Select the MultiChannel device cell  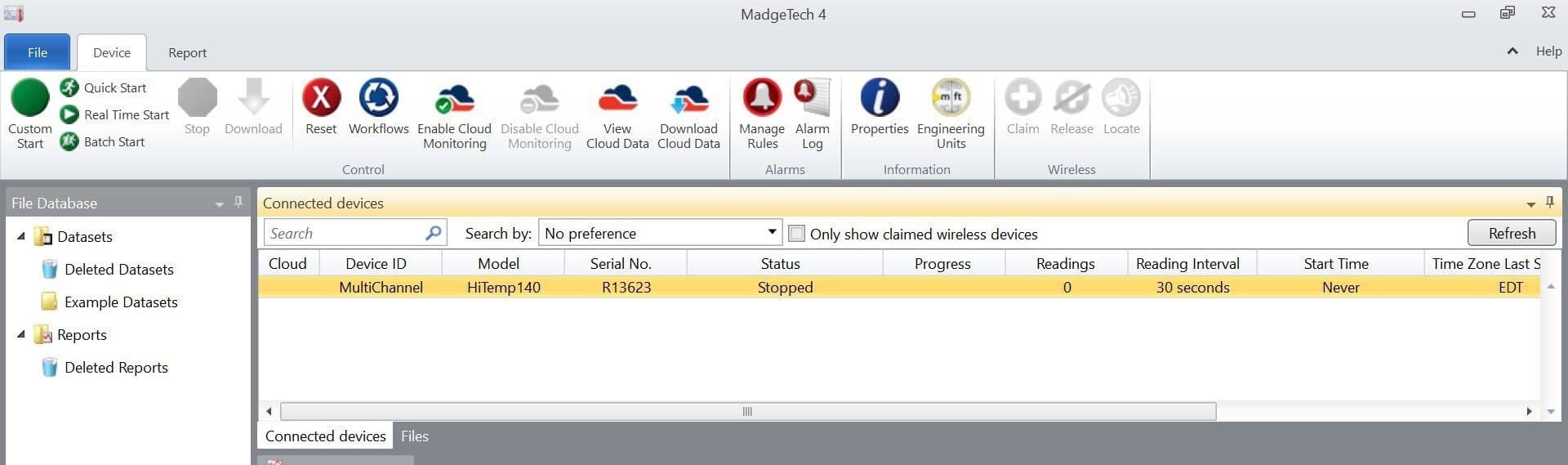click(381, 287)
